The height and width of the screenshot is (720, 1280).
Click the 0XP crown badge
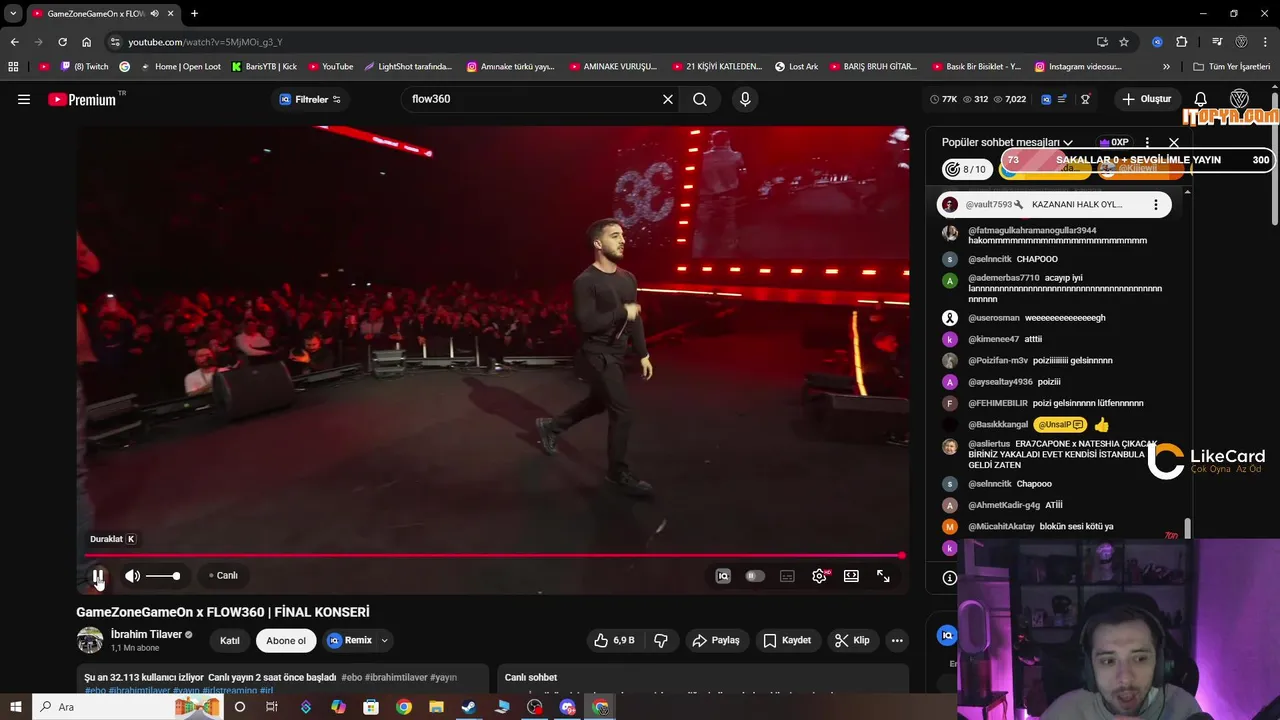(1114, 142)
